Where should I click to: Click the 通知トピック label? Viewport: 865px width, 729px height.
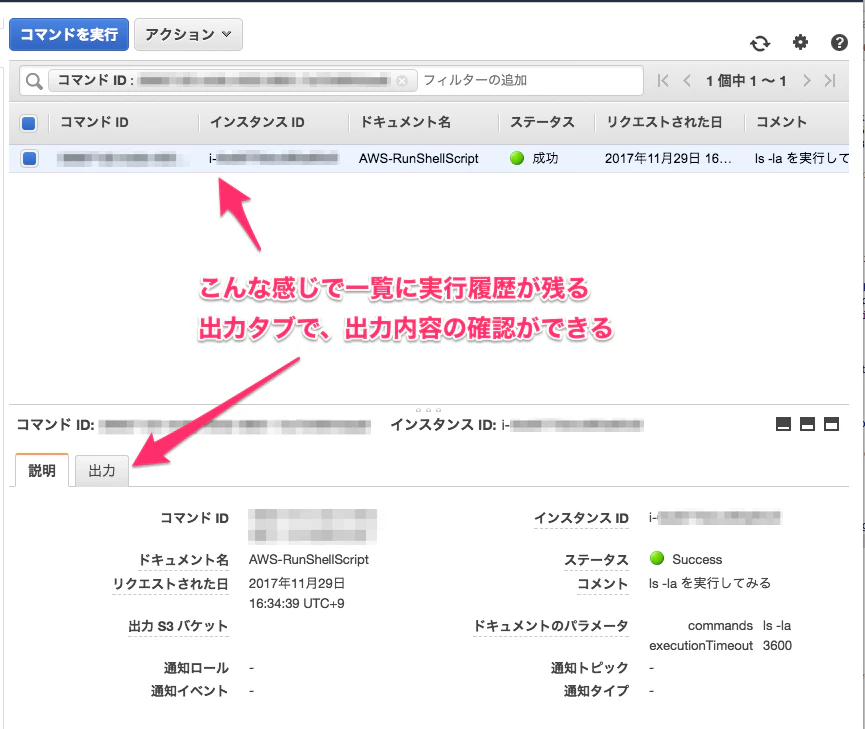(589, 668)
